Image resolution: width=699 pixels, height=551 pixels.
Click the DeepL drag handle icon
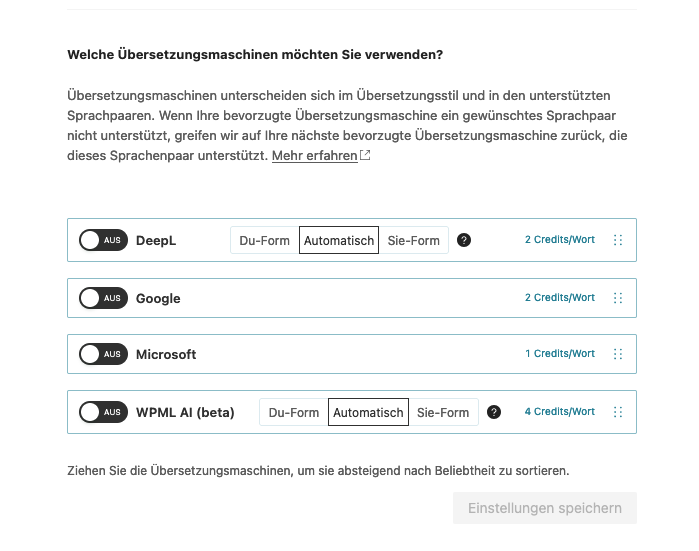[617, 240]
